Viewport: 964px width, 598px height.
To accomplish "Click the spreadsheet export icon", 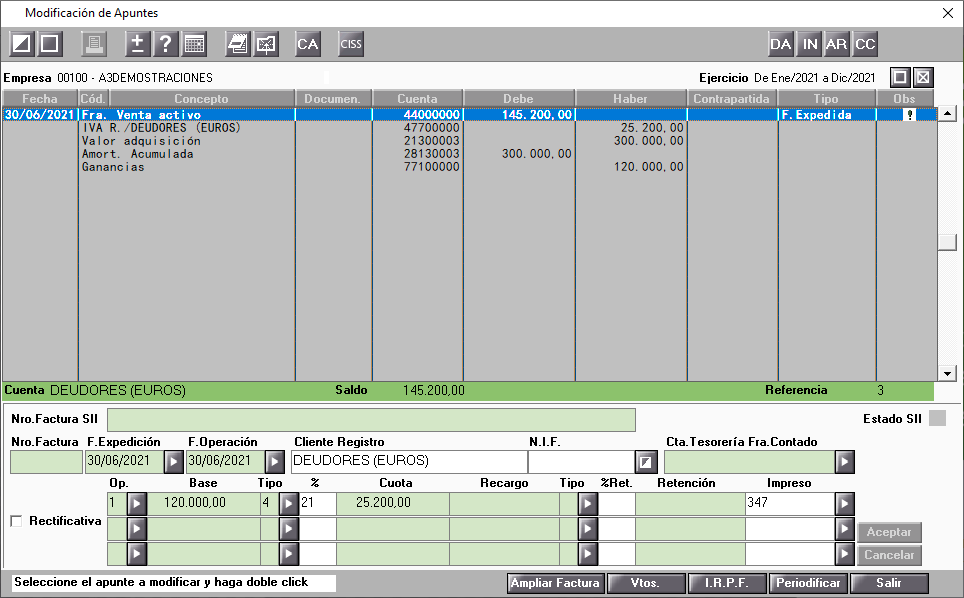I will pos(266,44).
